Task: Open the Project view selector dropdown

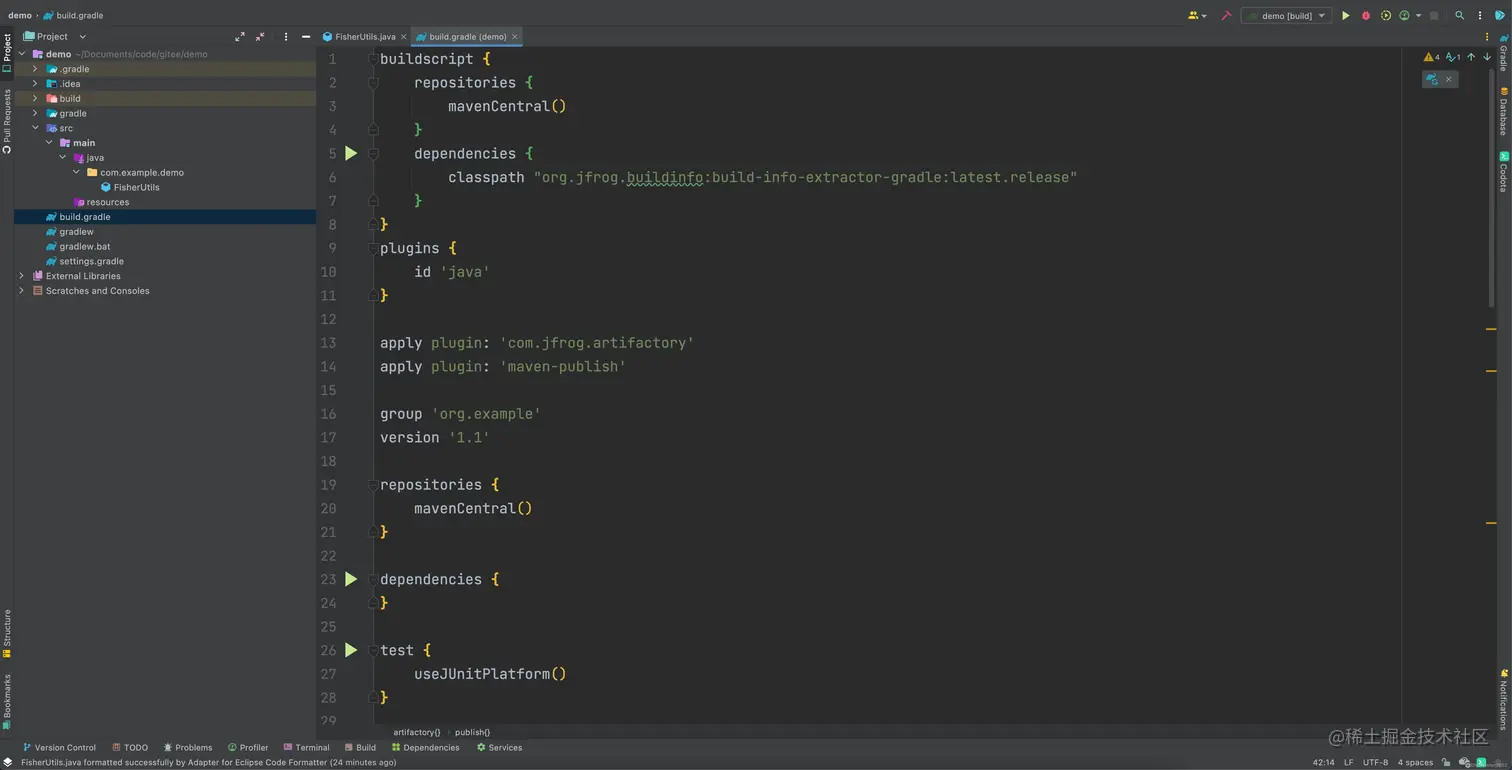Action: pos(55,36)
